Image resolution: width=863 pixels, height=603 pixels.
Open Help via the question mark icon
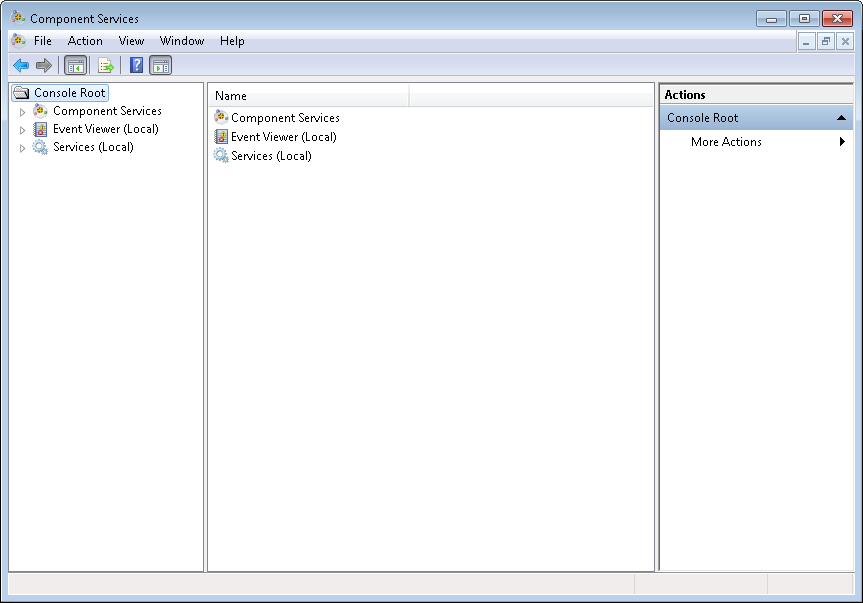pos(136,65)
